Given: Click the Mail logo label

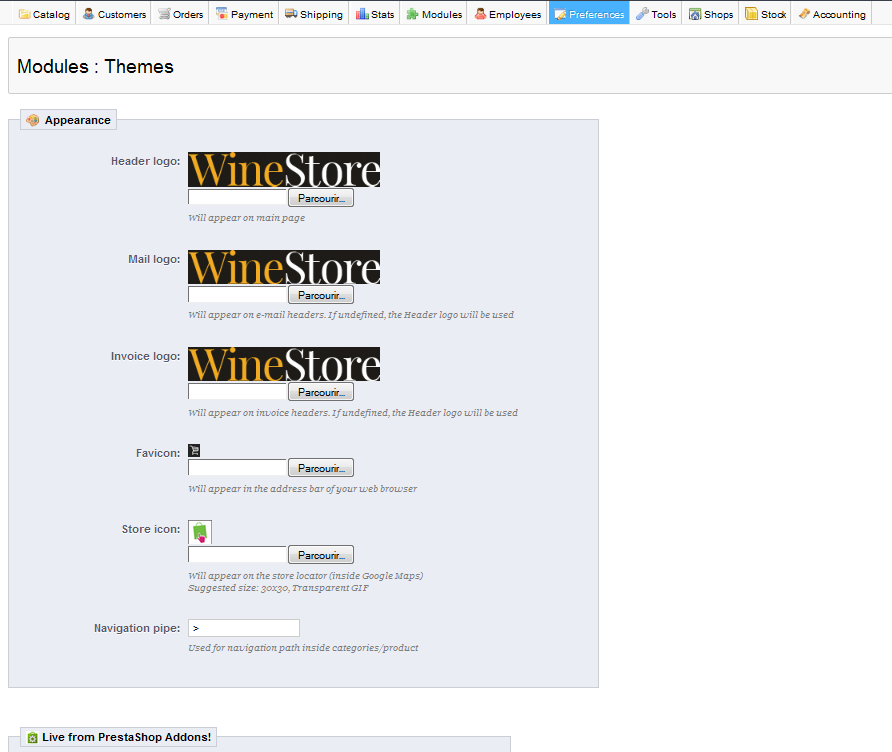Looking at the screenshot, I should point(154,259).
